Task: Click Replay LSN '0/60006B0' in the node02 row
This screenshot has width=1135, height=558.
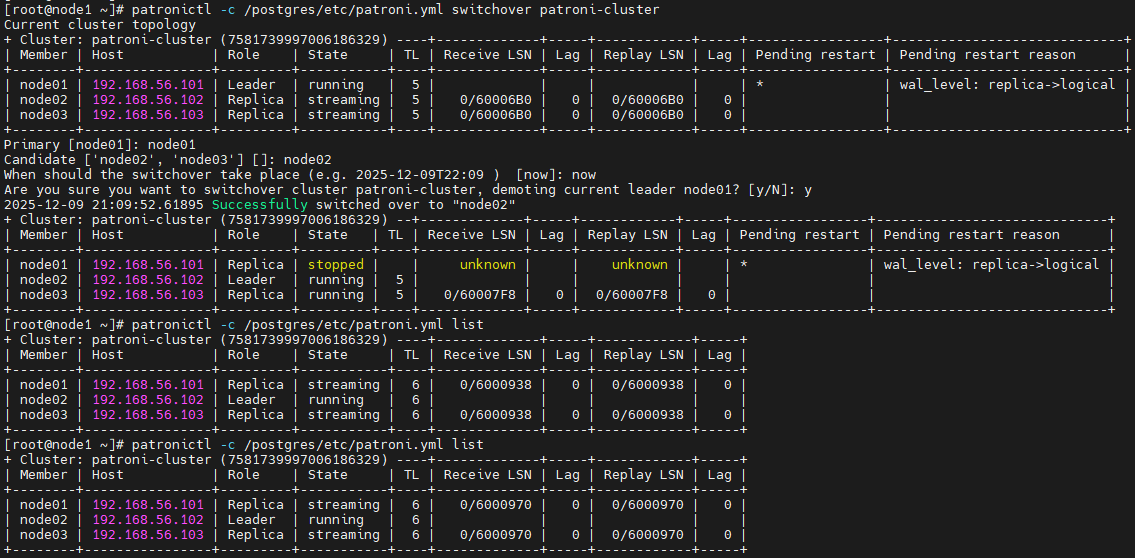Action: pos(647,100)
